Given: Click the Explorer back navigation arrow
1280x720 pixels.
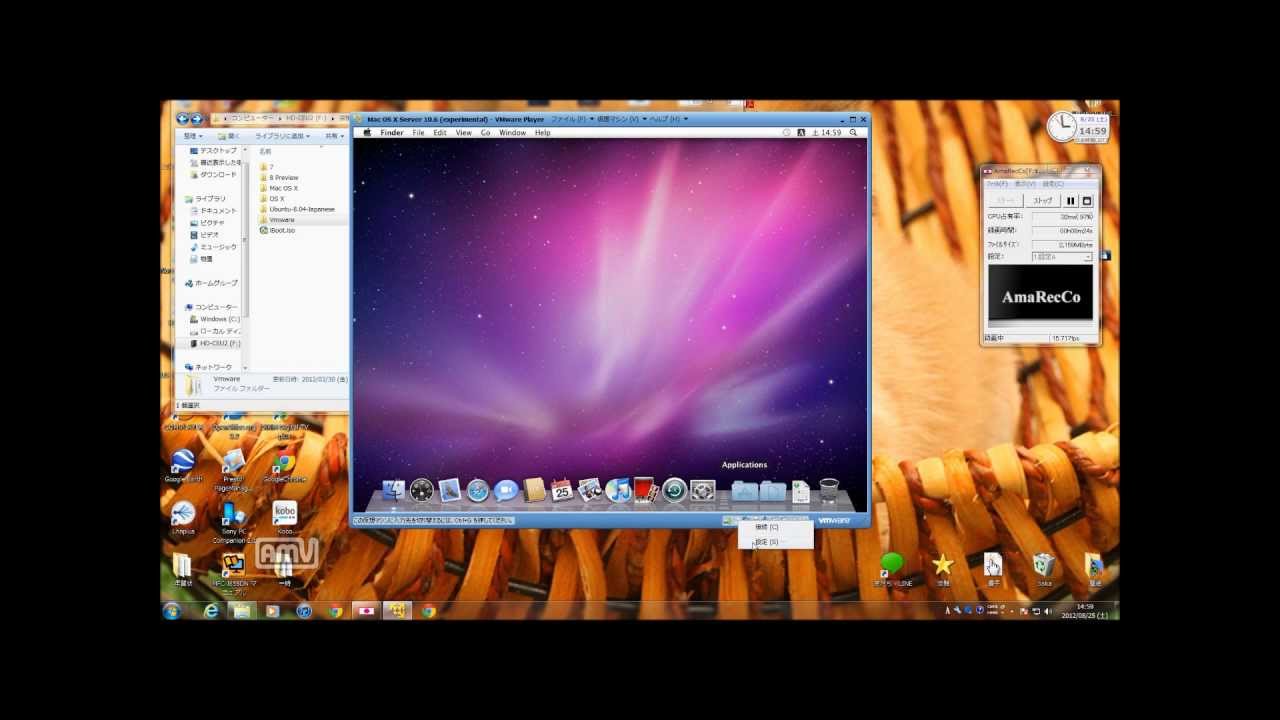Looking at the screenshot, I should coord(183,118).
